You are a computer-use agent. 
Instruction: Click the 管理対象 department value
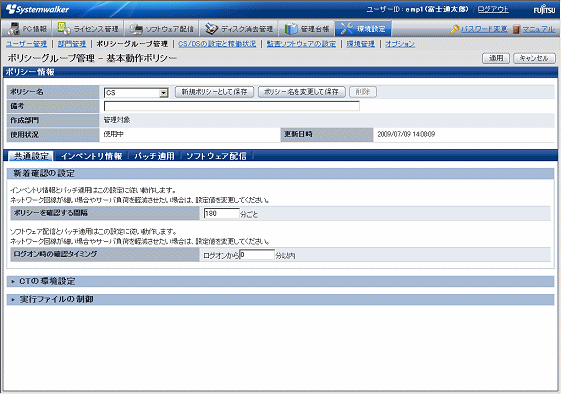[117, 120]
